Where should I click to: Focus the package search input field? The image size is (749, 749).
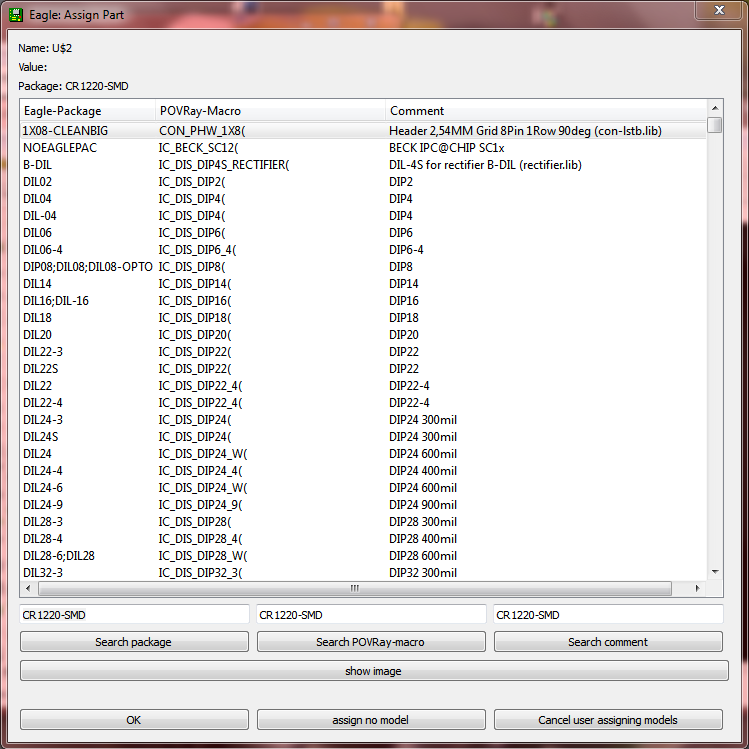pos(134,615)
